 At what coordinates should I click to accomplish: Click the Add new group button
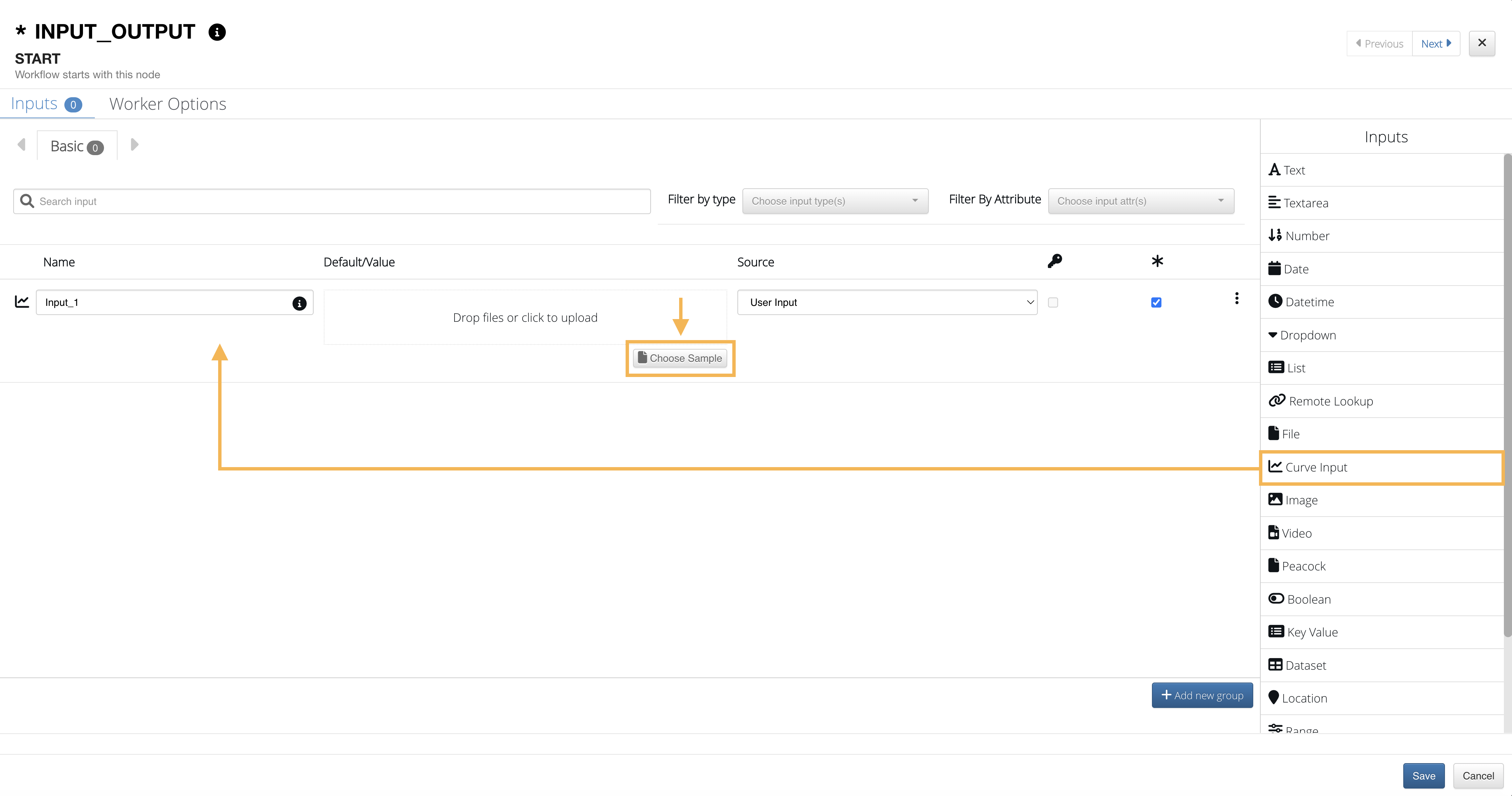point(1201,695)
